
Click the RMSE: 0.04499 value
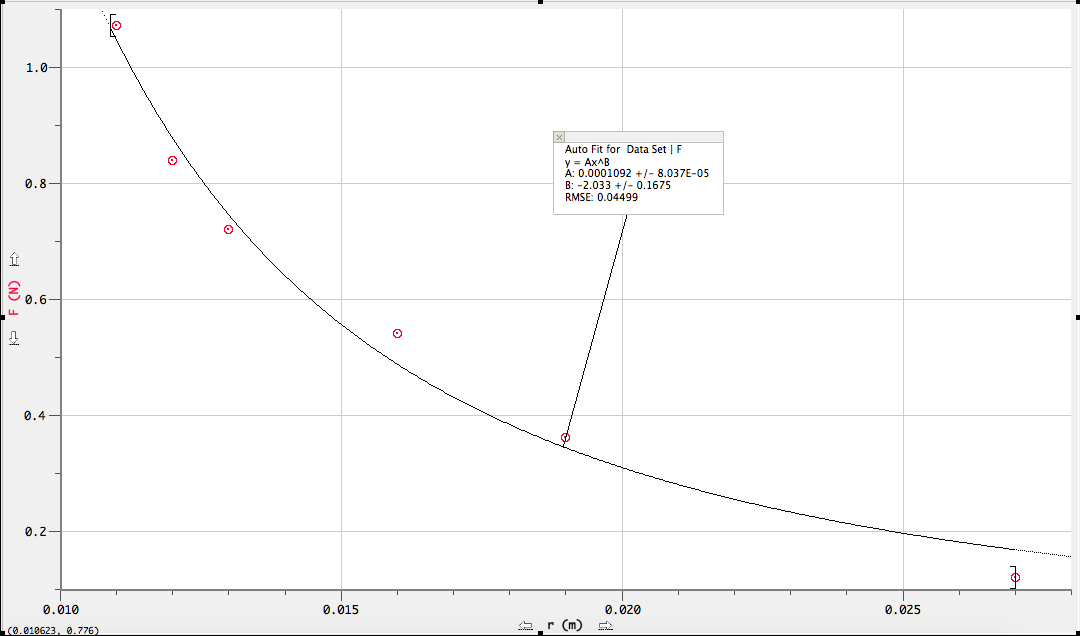tap(600, 197)
